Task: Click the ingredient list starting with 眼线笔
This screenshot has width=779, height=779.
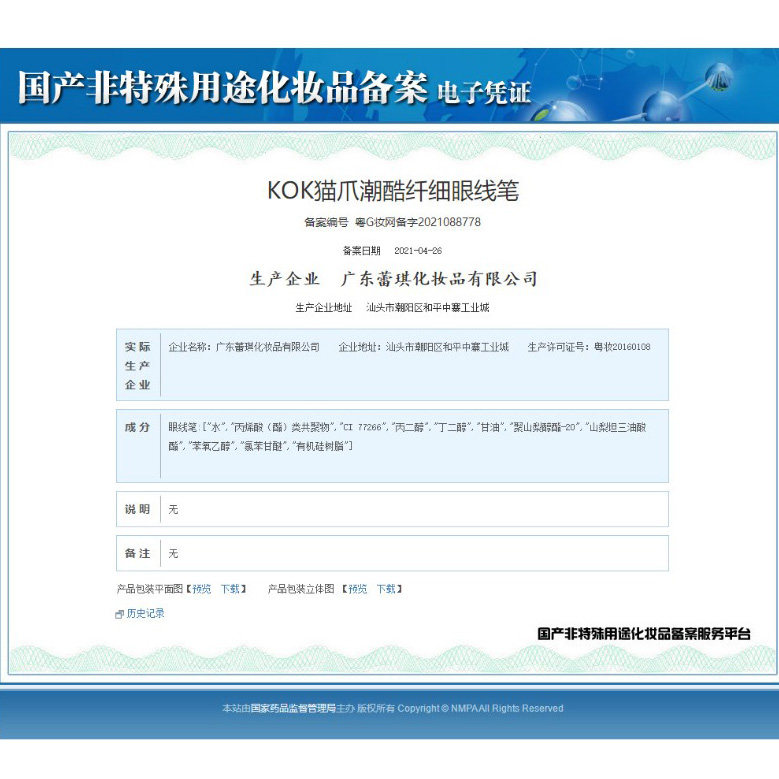Action: (x=407, y=437)
